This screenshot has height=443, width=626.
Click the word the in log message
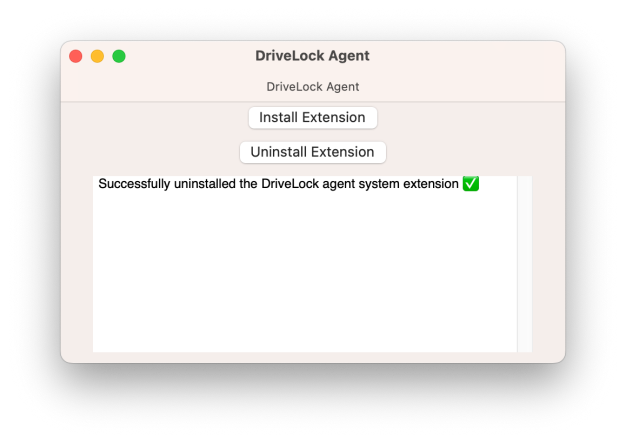pyautogui.click(x=248, y=184)
